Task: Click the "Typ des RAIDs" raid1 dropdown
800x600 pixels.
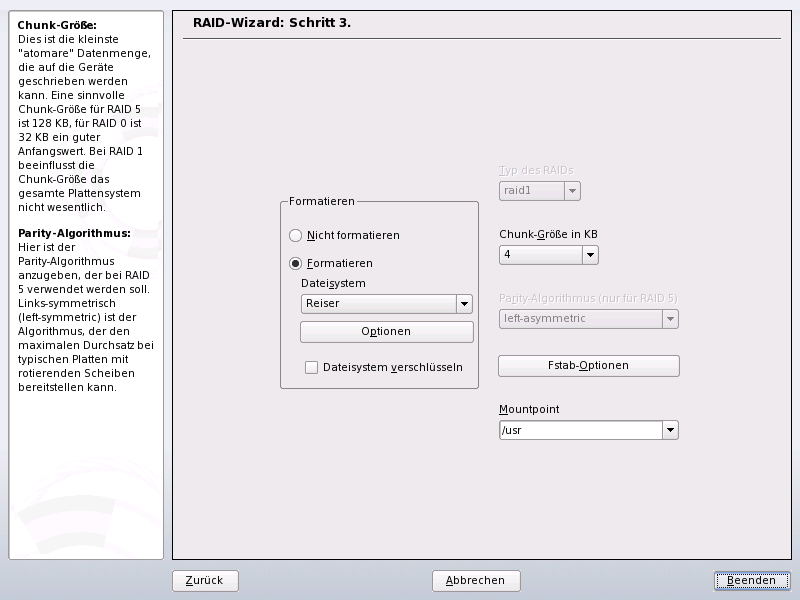Action: (x=539, y=190)
